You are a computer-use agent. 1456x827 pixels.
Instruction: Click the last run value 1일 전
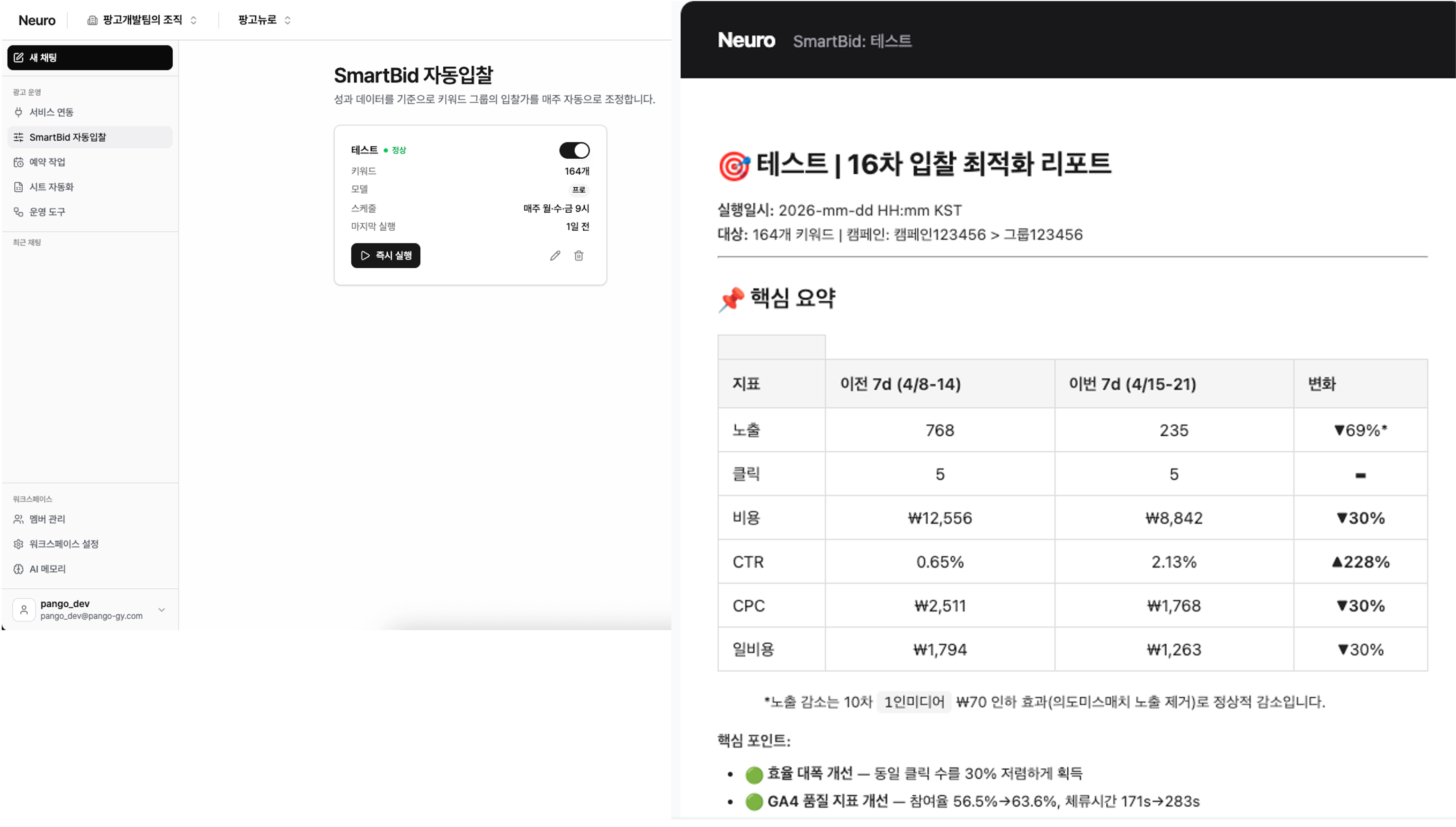point(577,226)
